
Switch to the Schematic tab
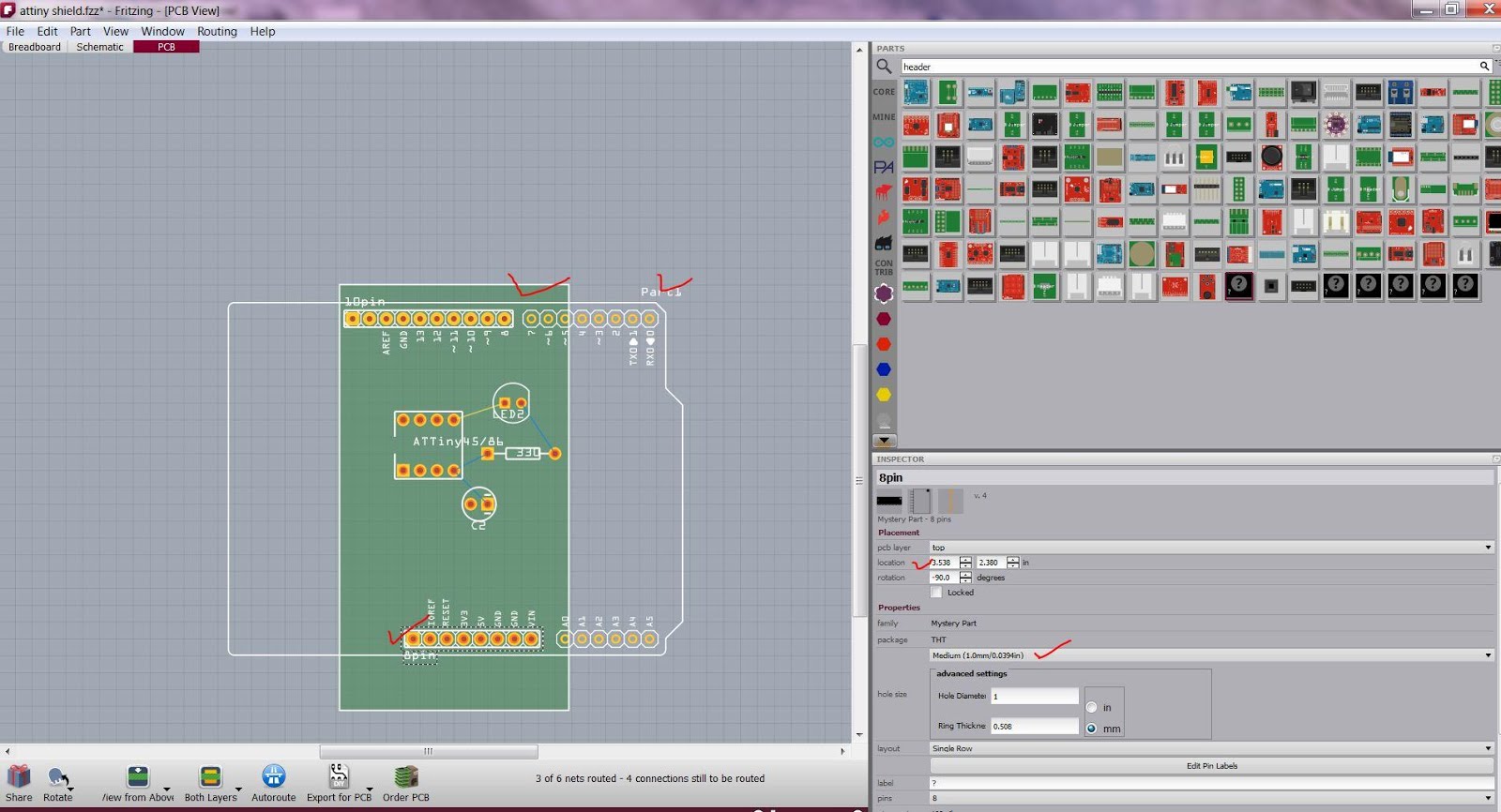99,47
